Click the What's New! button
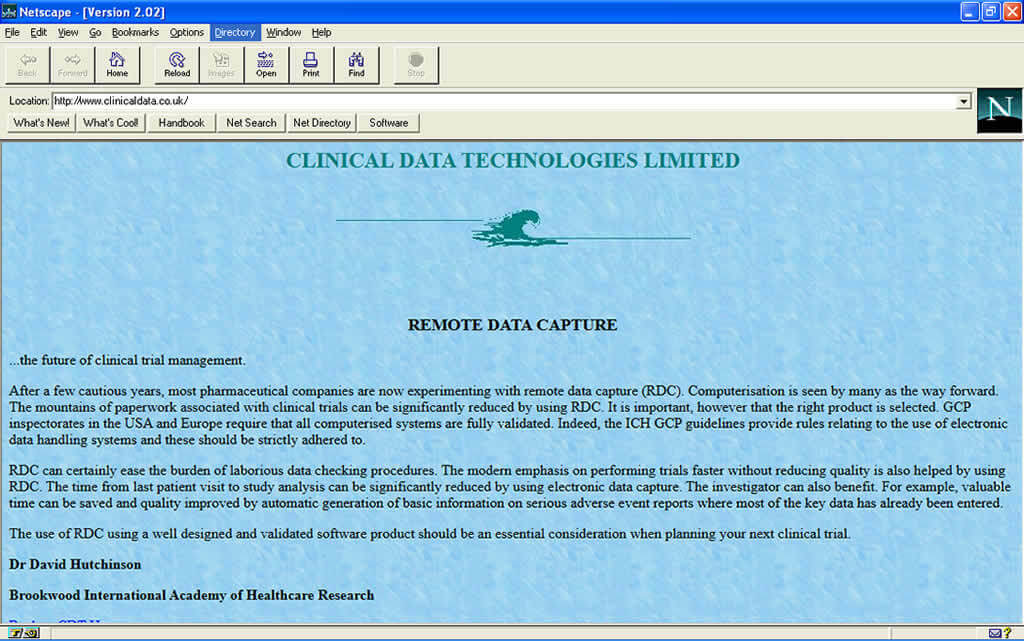Viewport: 1024px width, 641px height. click(x=40, y=122)
